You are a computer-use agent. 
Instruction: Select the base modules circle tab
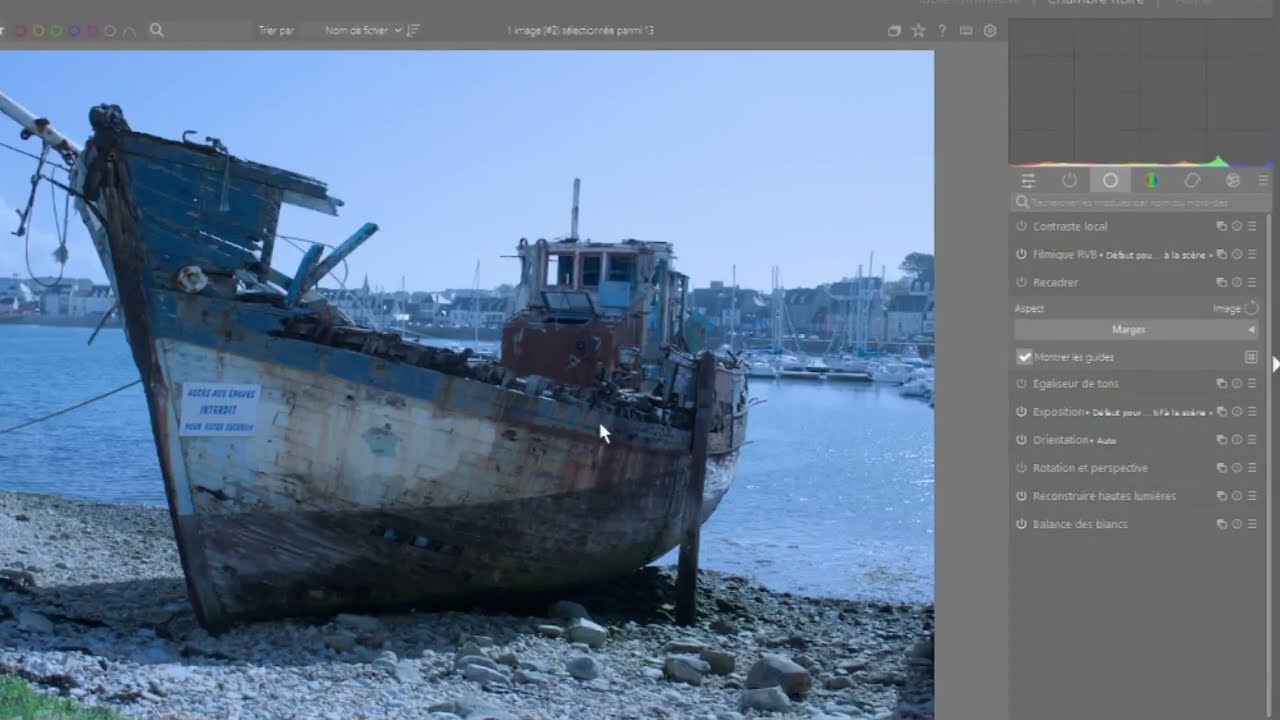[1110, 180]
